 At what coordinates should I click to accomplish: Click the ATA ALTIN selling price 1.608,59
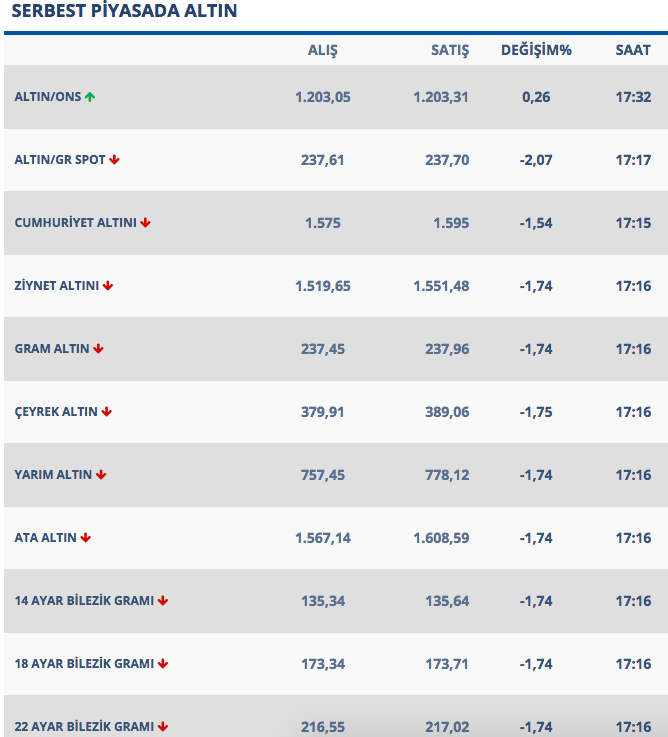pyautogui.click(x=441, y=538)
